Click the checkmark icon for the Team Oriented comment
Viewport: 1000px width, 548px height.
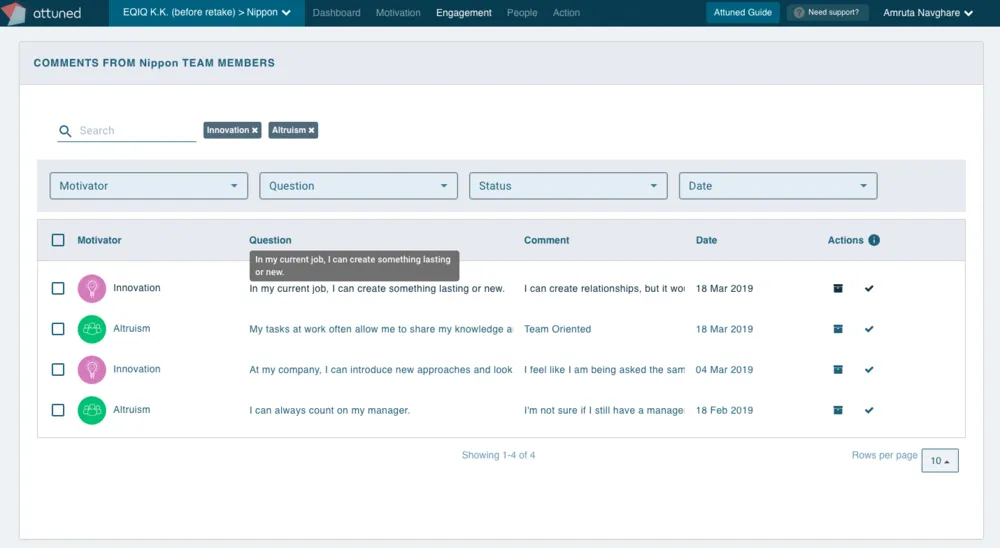click(x=869, y=329)
